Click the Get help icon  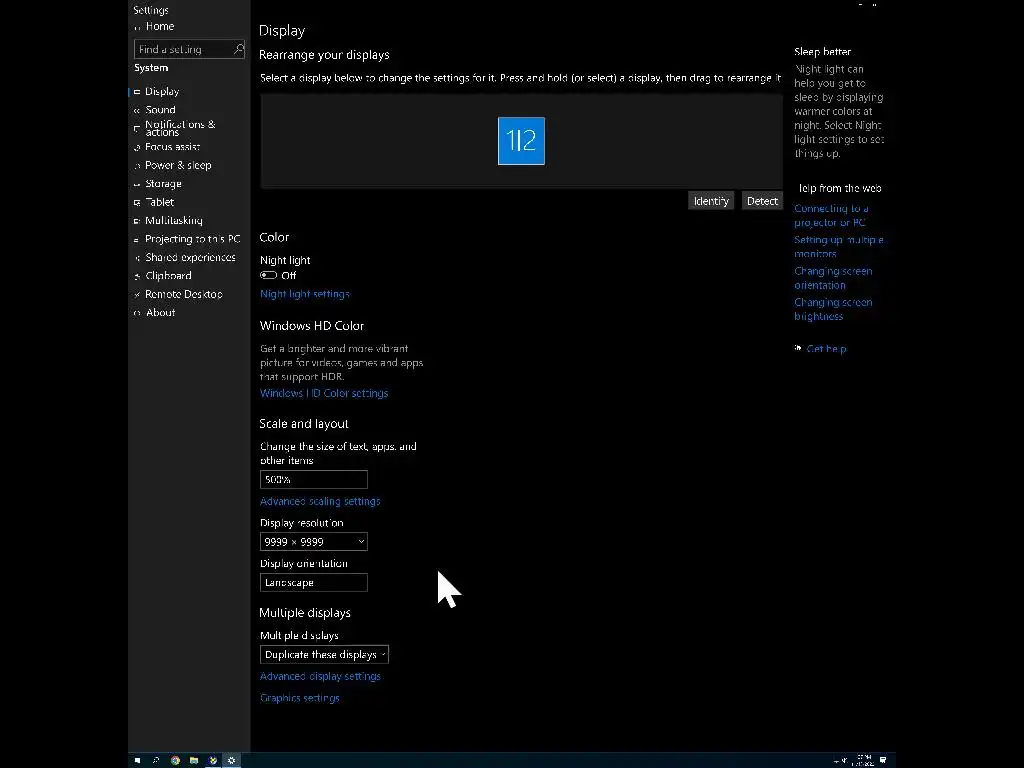[798, 348]
